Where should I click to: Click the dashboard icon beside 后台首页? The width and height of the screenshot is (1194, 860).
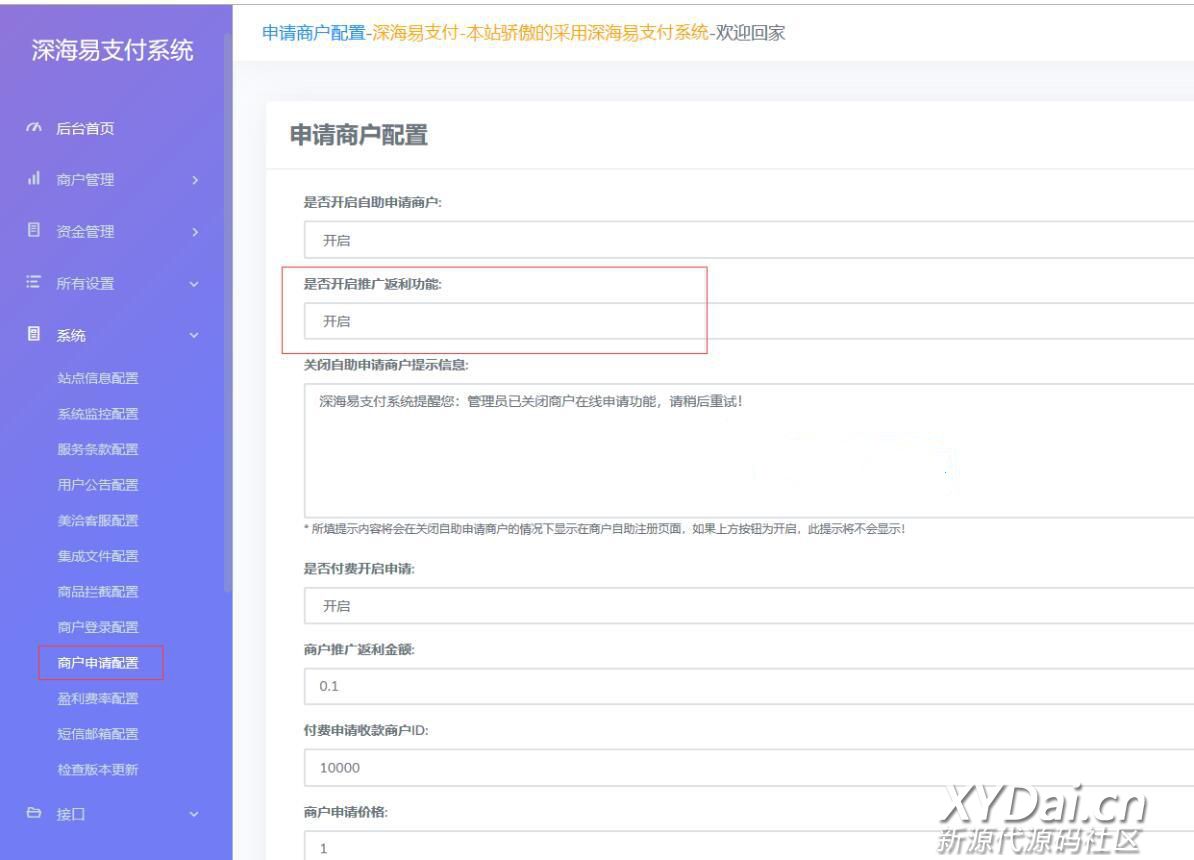click(34, 127)
